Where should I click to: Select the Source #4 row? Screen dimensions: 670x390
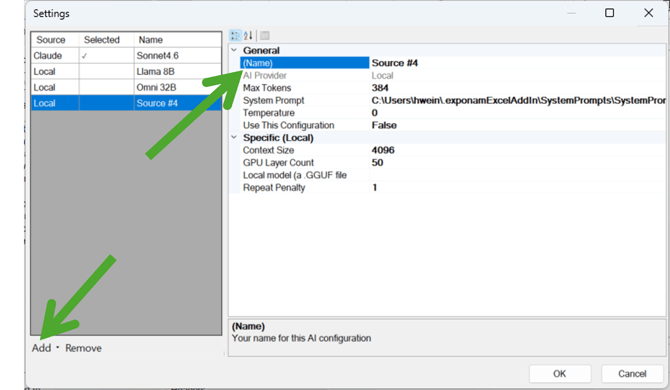(126, 103)
